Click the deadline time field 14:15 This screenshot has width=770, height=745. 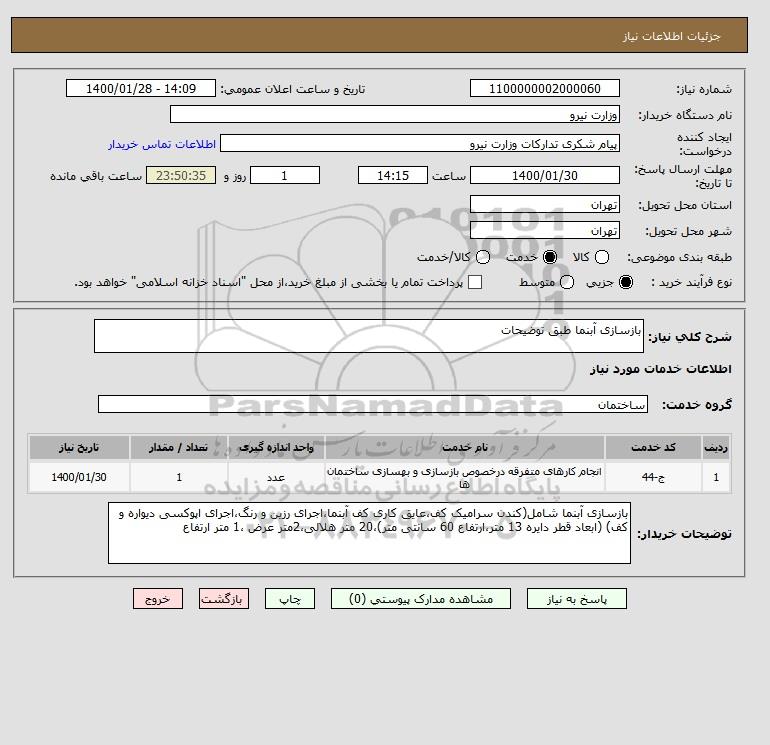(x=393, y=175)
